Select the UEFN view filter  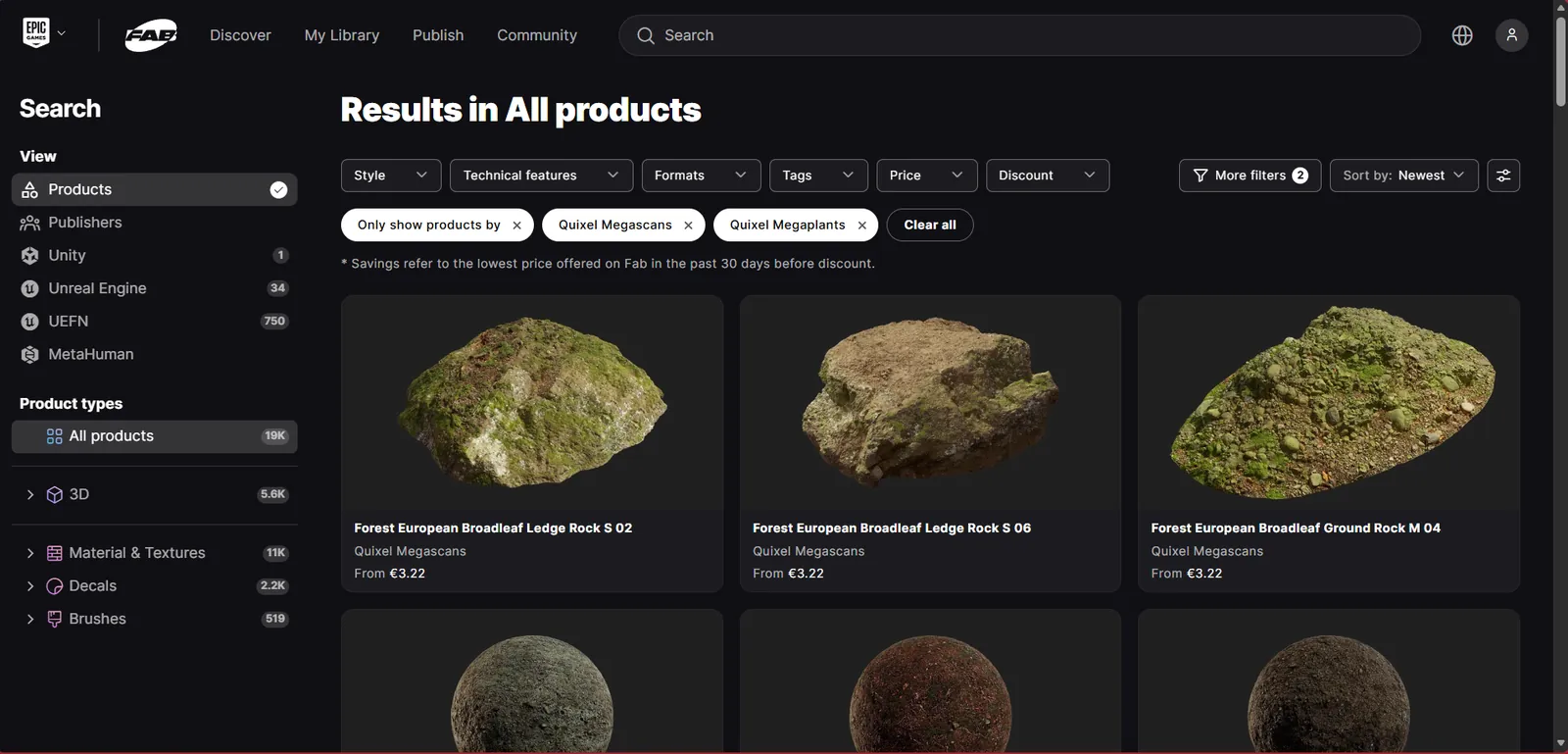pos(155,322)
